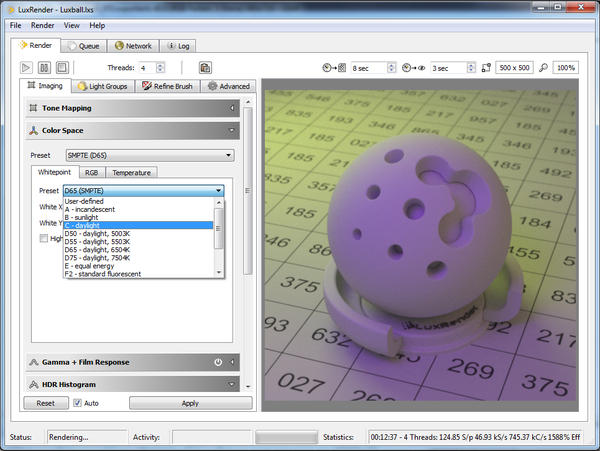Click the 3 sec interval stepper arrows
The image size is (600, 451).
[x=471, y=68]
